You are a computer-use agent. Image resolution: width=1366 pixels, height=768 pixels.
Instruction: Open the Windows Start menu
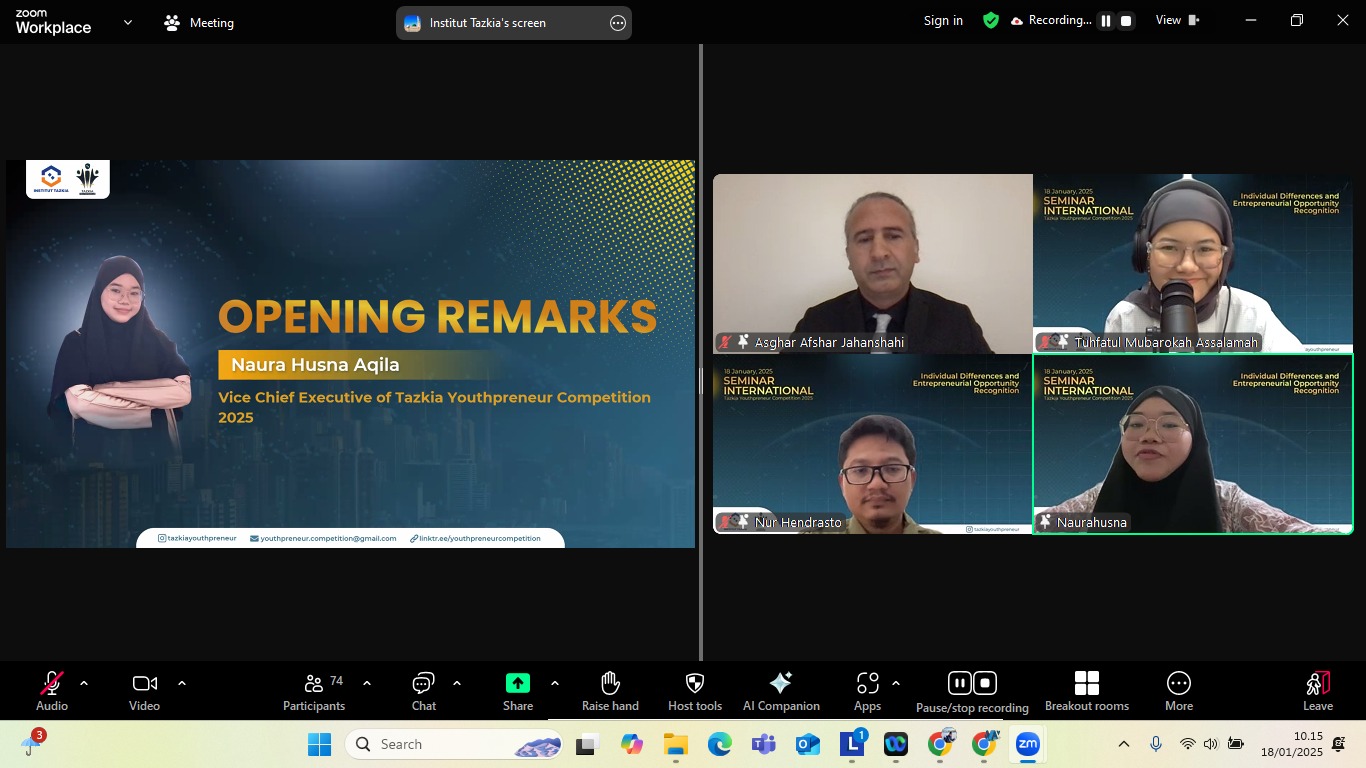[x=320, y=744]
